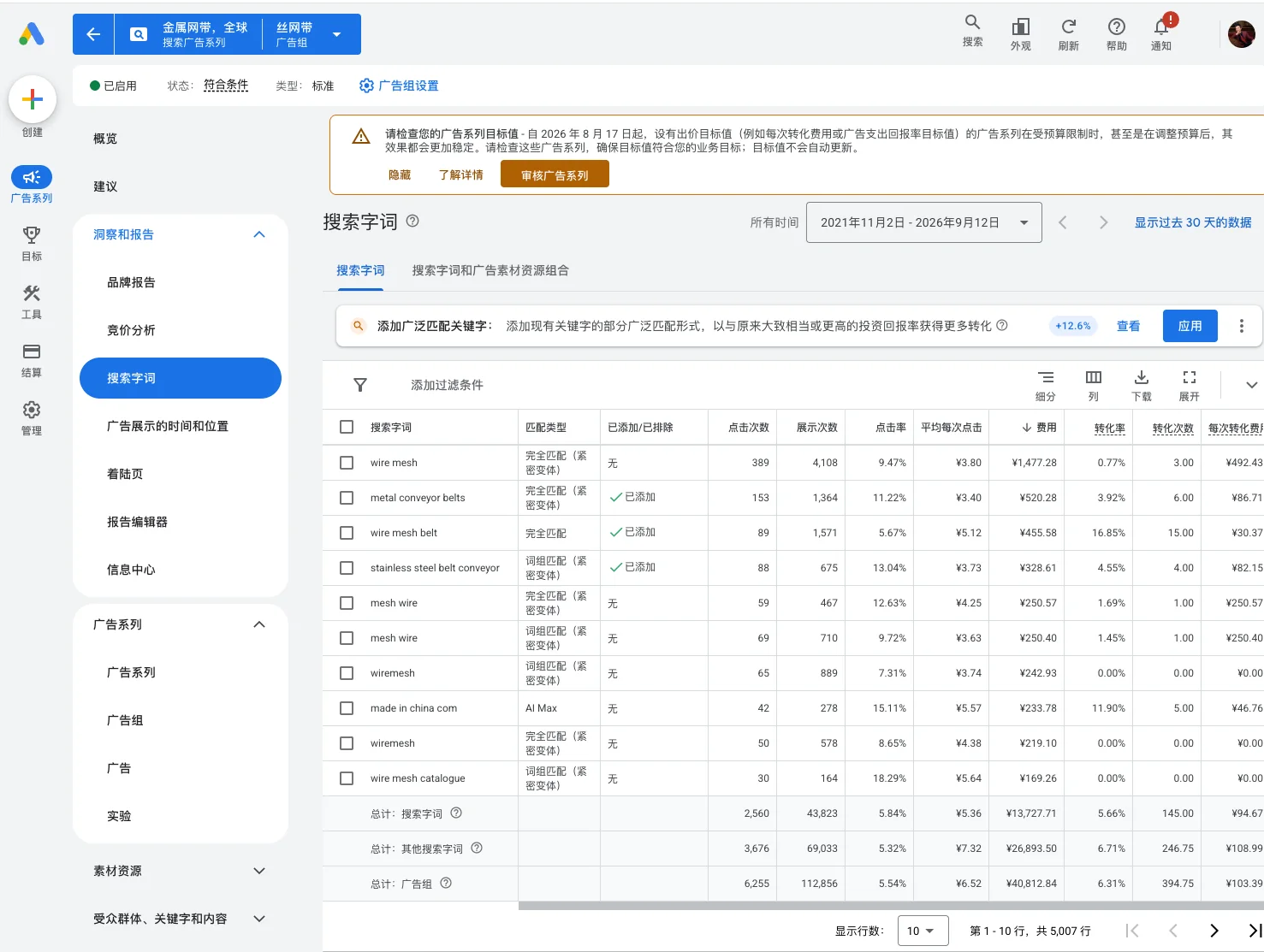Expand 受众群体、关键字和内容 section
The image size is (1264, 952).
(259, 919)
